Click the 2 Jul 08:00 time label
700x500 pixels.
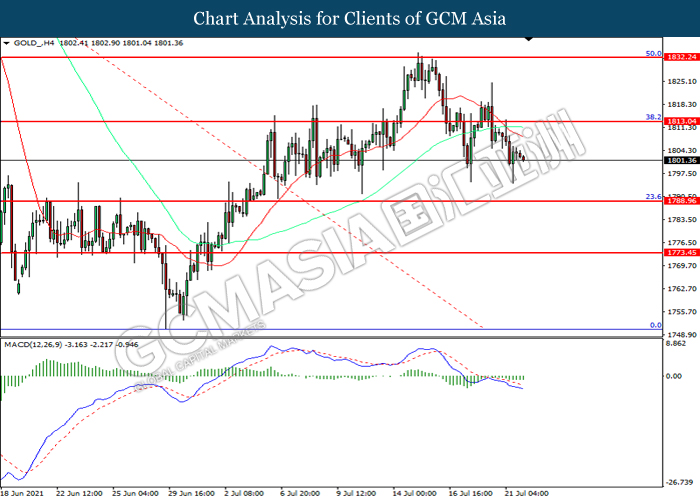point(246,493)
